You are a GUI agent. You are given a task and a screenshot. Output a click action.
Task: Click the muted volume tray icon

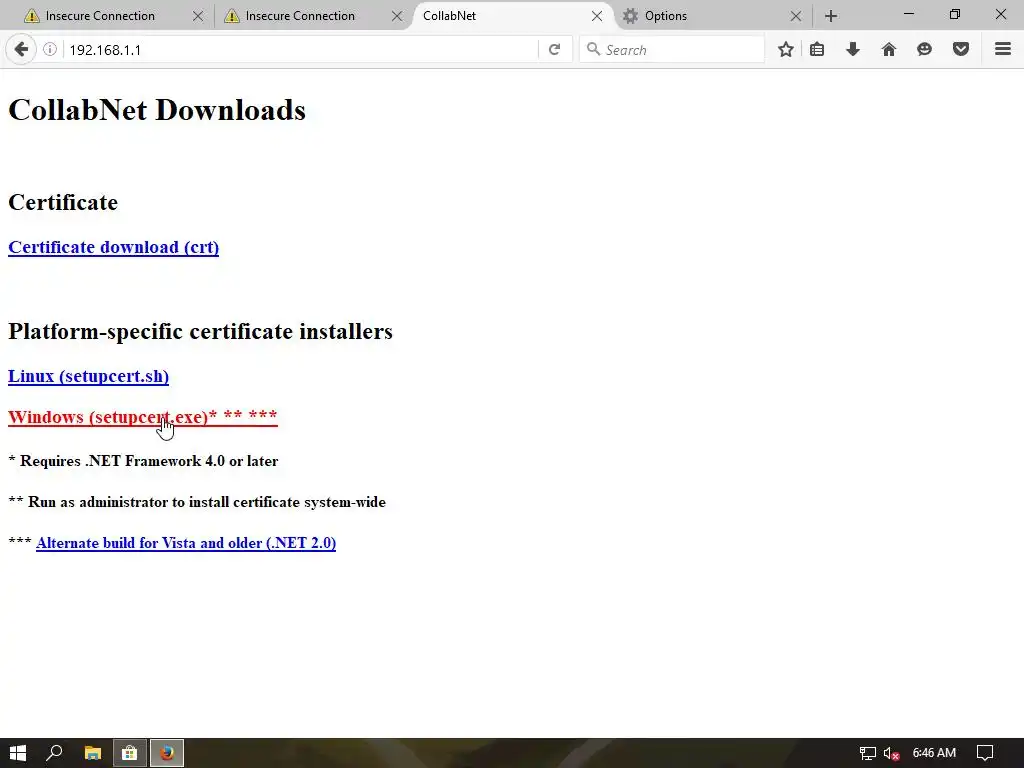(x=891, y=753)
